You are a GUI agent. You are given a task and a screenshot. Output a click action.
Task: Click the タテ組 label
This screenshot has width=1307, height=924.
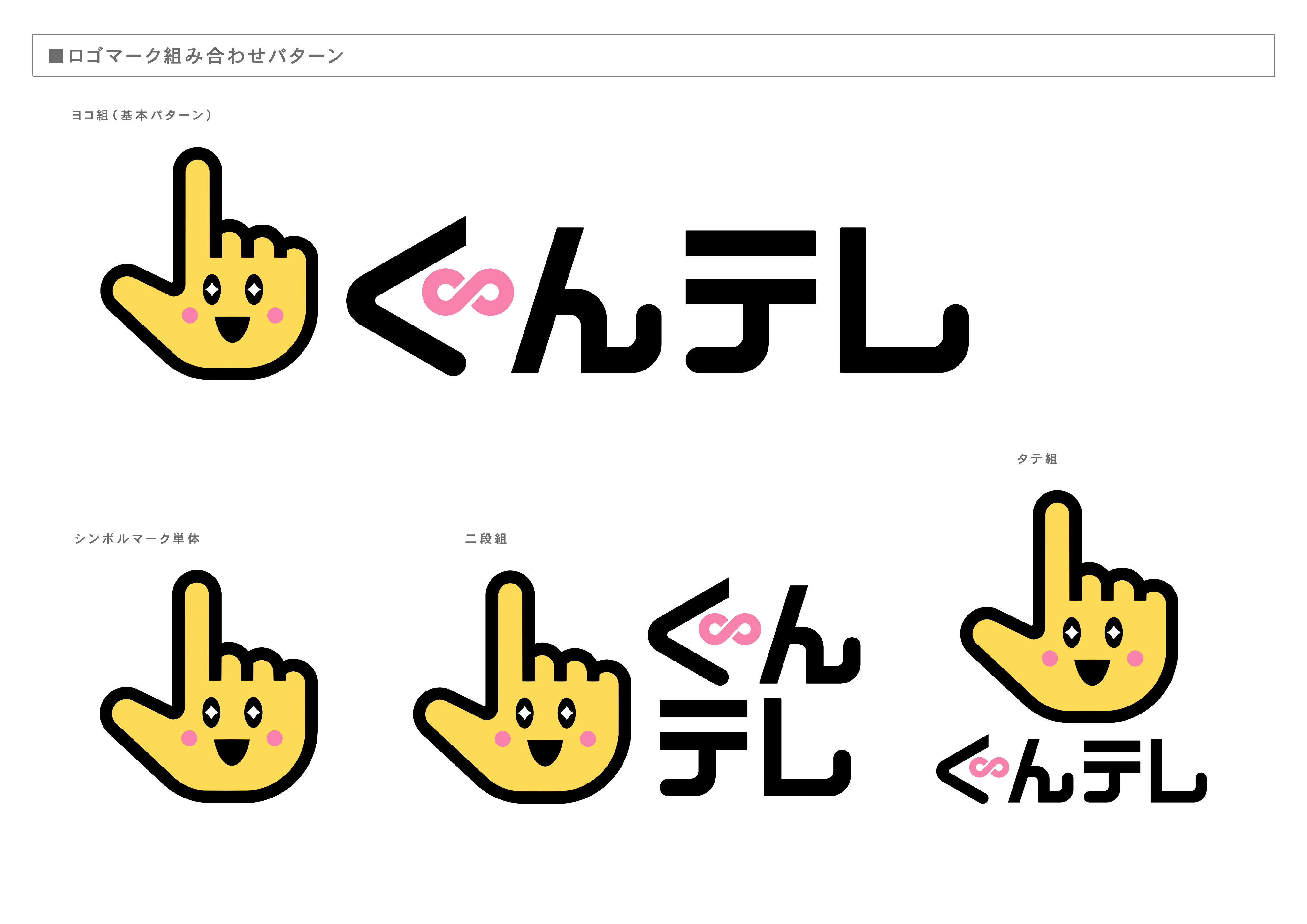(x=1037, y=459)
